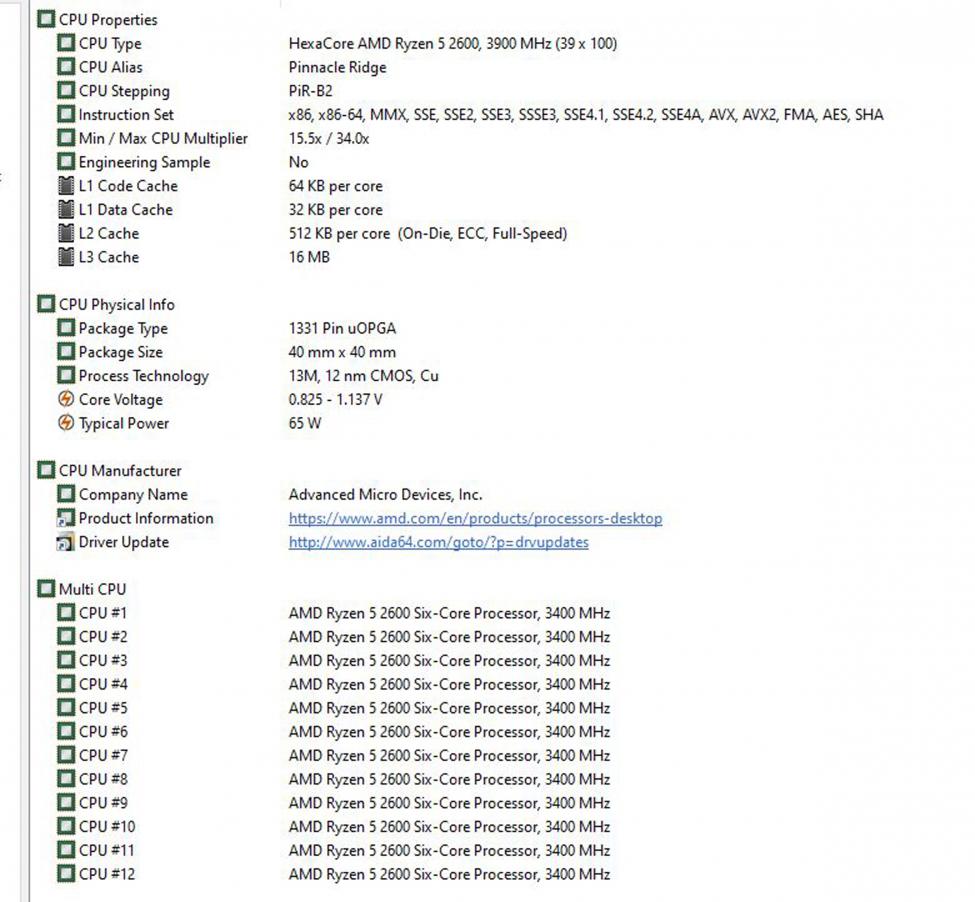This screenshot has height=902, width=975.
Task: Click the Typical Power lightning icon
Action: click(x=66, y=424)
